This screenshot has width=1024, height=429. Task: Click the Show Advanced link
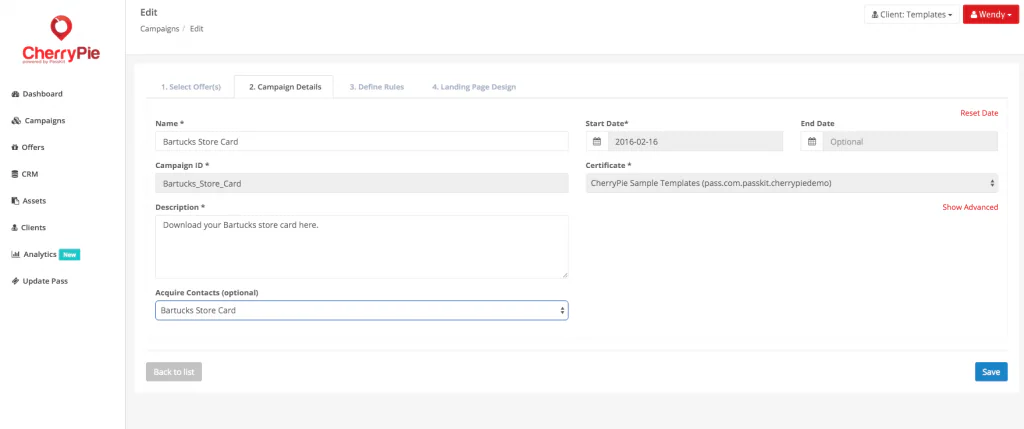tap(970, 208)
